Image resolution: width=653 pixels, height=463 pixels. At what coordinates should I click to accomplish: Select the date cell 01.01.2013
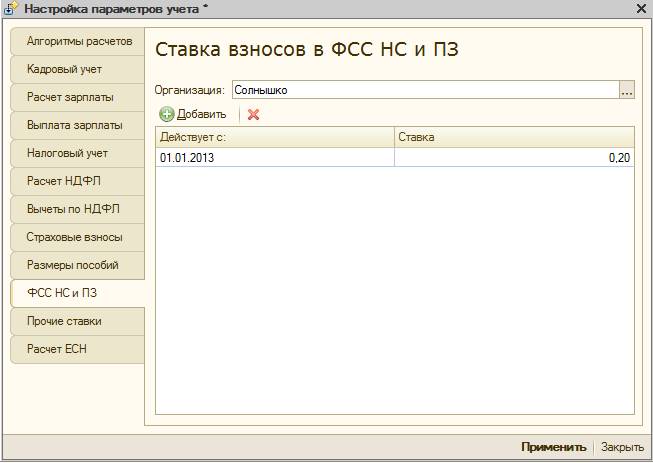[x=275, y=157]
